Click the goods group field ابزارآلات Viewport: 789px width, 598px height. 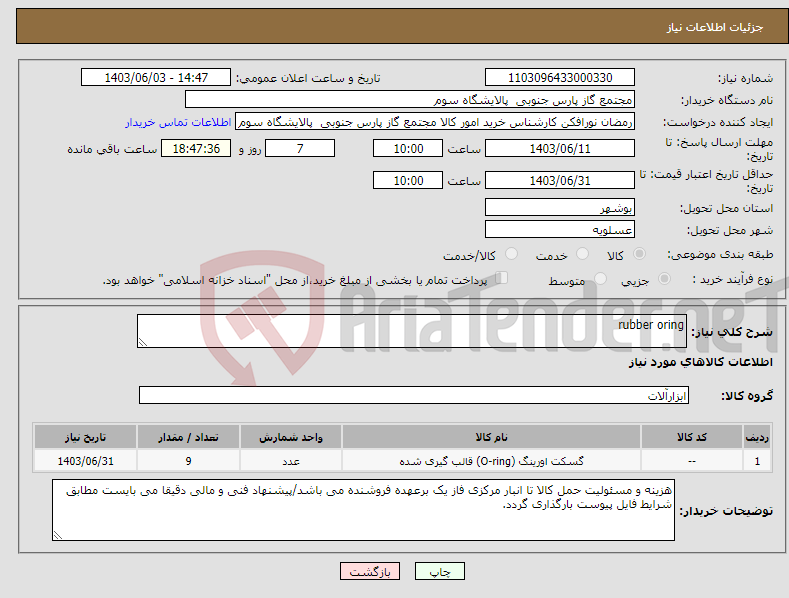point(414,395)
